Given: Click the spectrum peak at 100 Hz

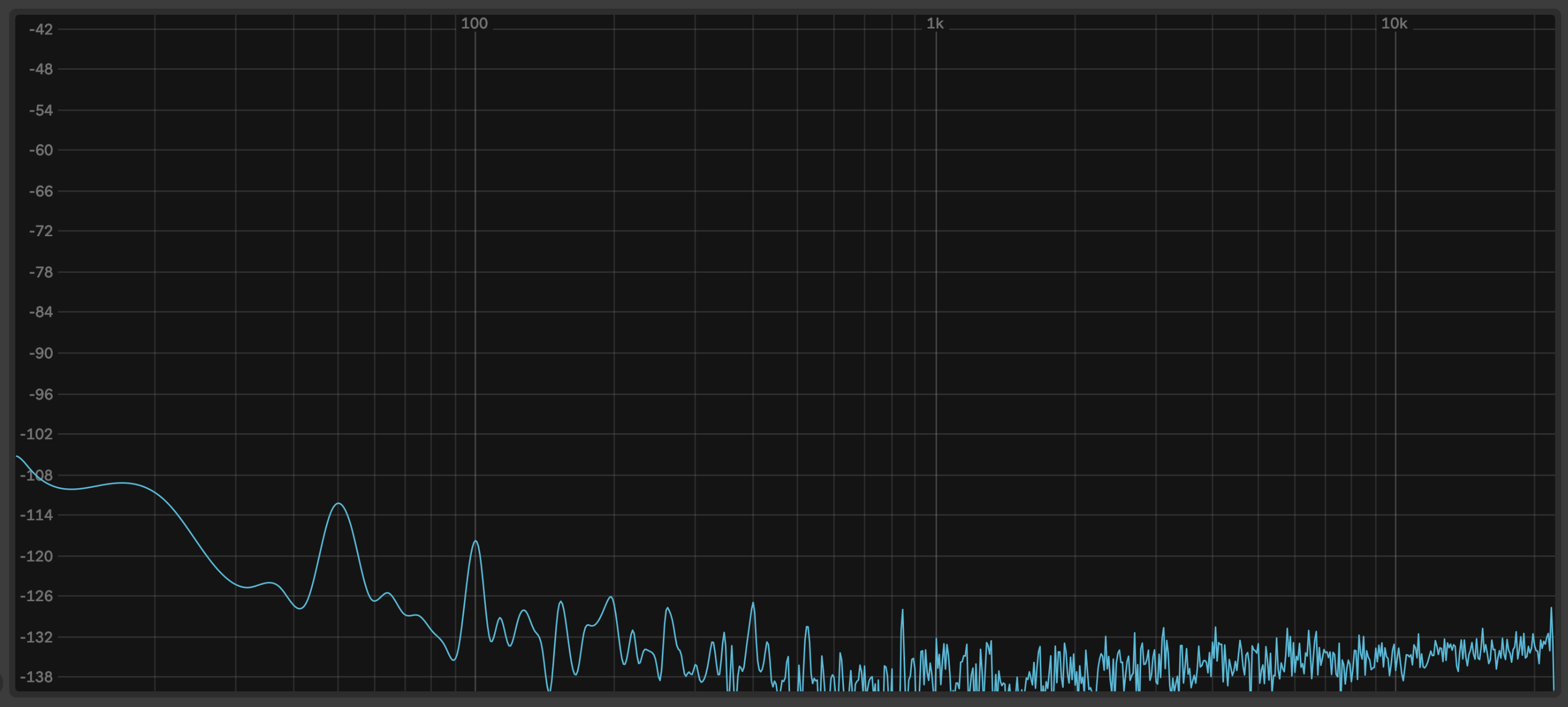Looking at the screenshot, I should click(475, 541).
